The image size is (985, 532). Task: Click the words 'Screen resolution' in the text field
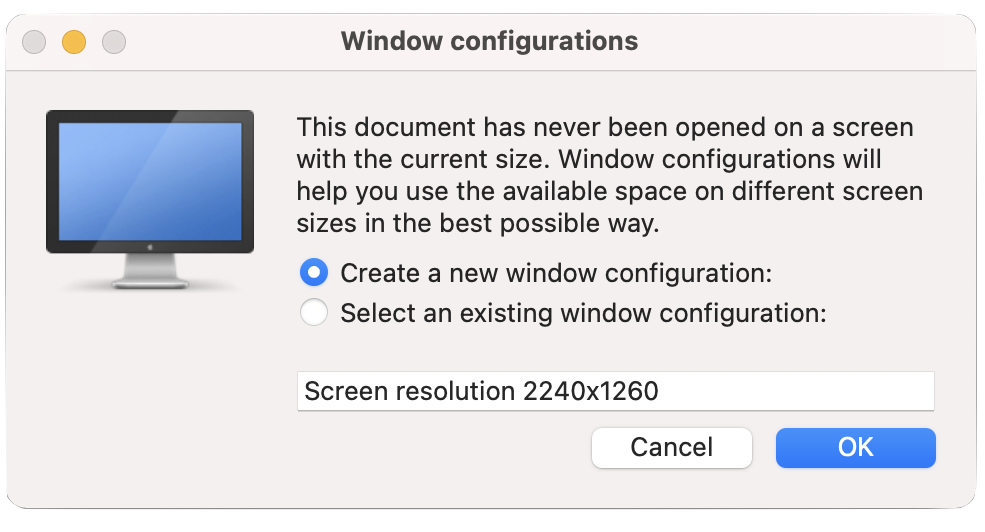tap(410, 391)
